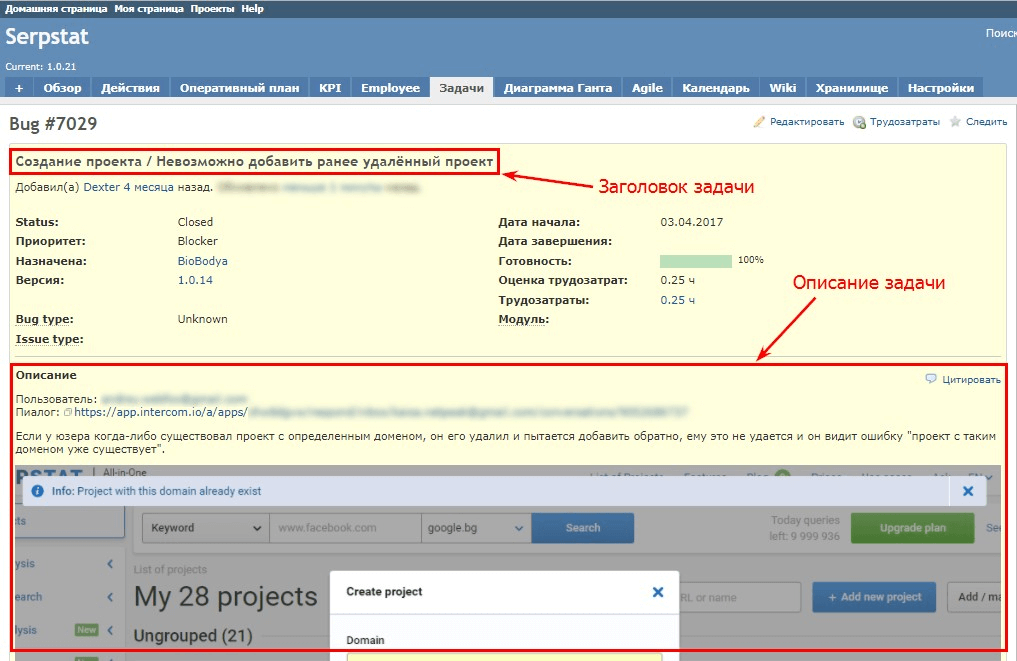Click the My 28 projects heading
This screenshot has height=661, width=1017.
coord(226,597)
